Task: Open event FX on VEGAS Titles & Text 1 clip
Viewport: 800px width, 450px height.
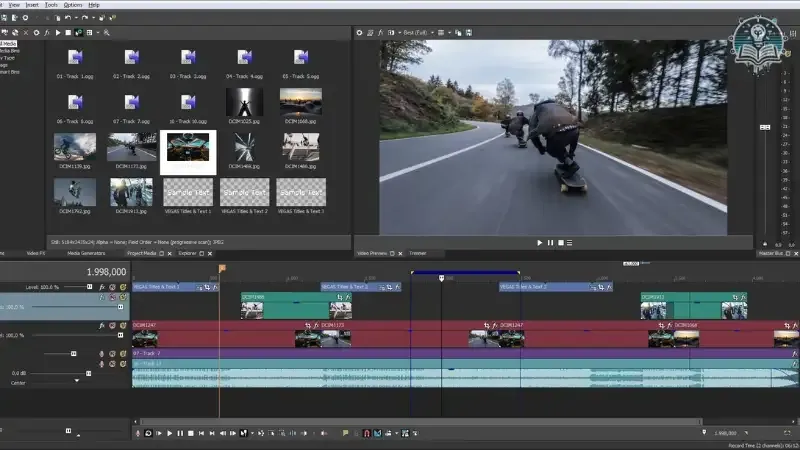Action: (x=215, y=287)
